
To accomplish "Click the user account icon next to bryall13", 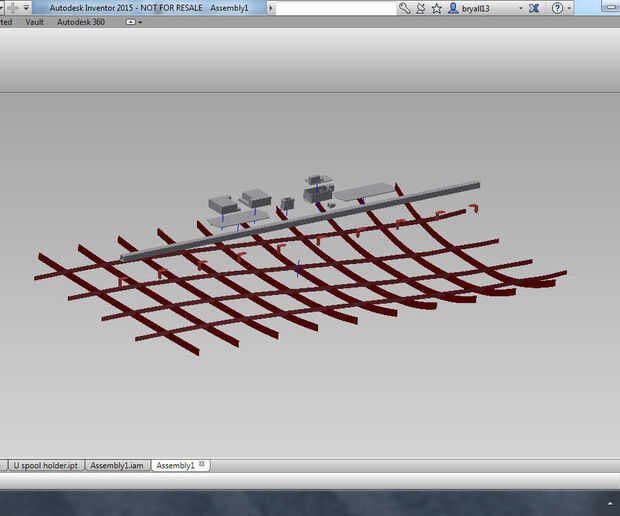I will pos(453,8).
